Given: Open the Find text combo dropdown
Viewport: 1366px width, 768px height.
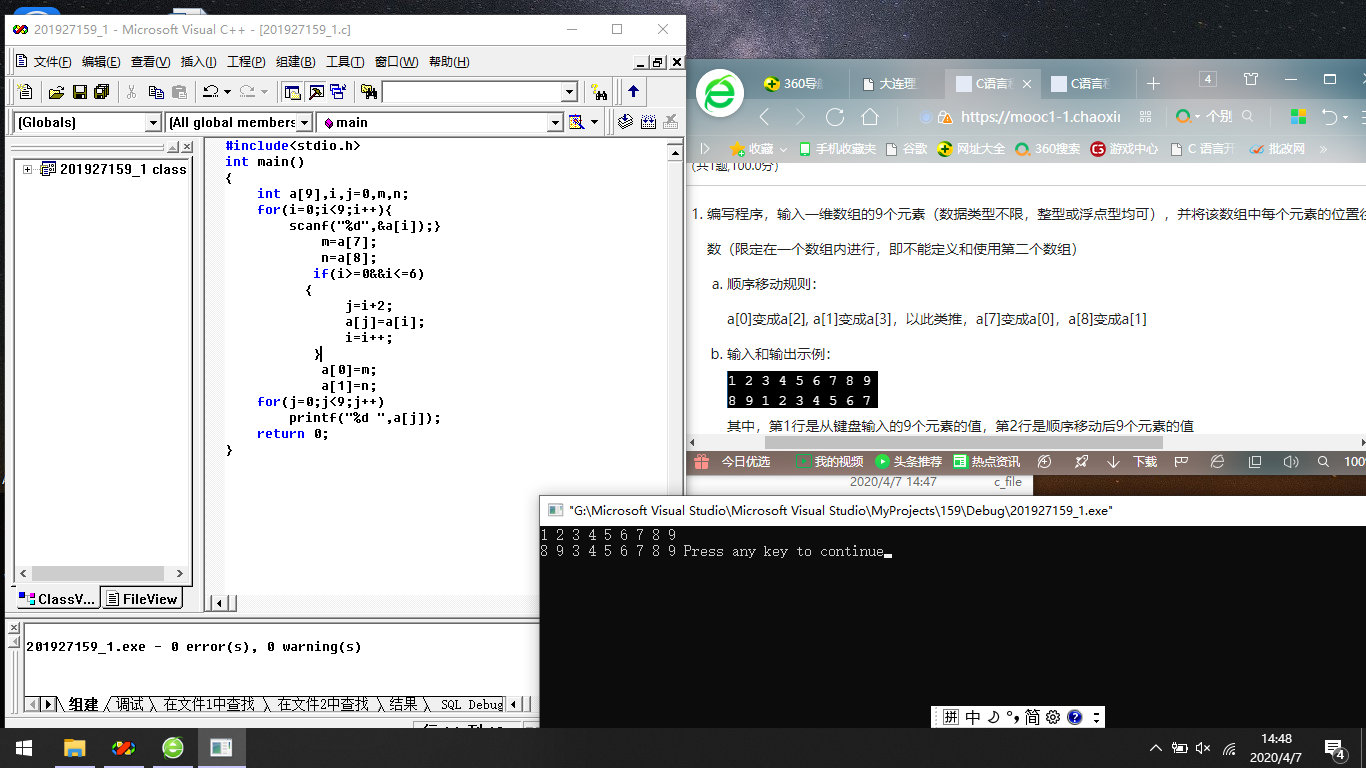Looking at the screenshot, I should click(569, 92).
